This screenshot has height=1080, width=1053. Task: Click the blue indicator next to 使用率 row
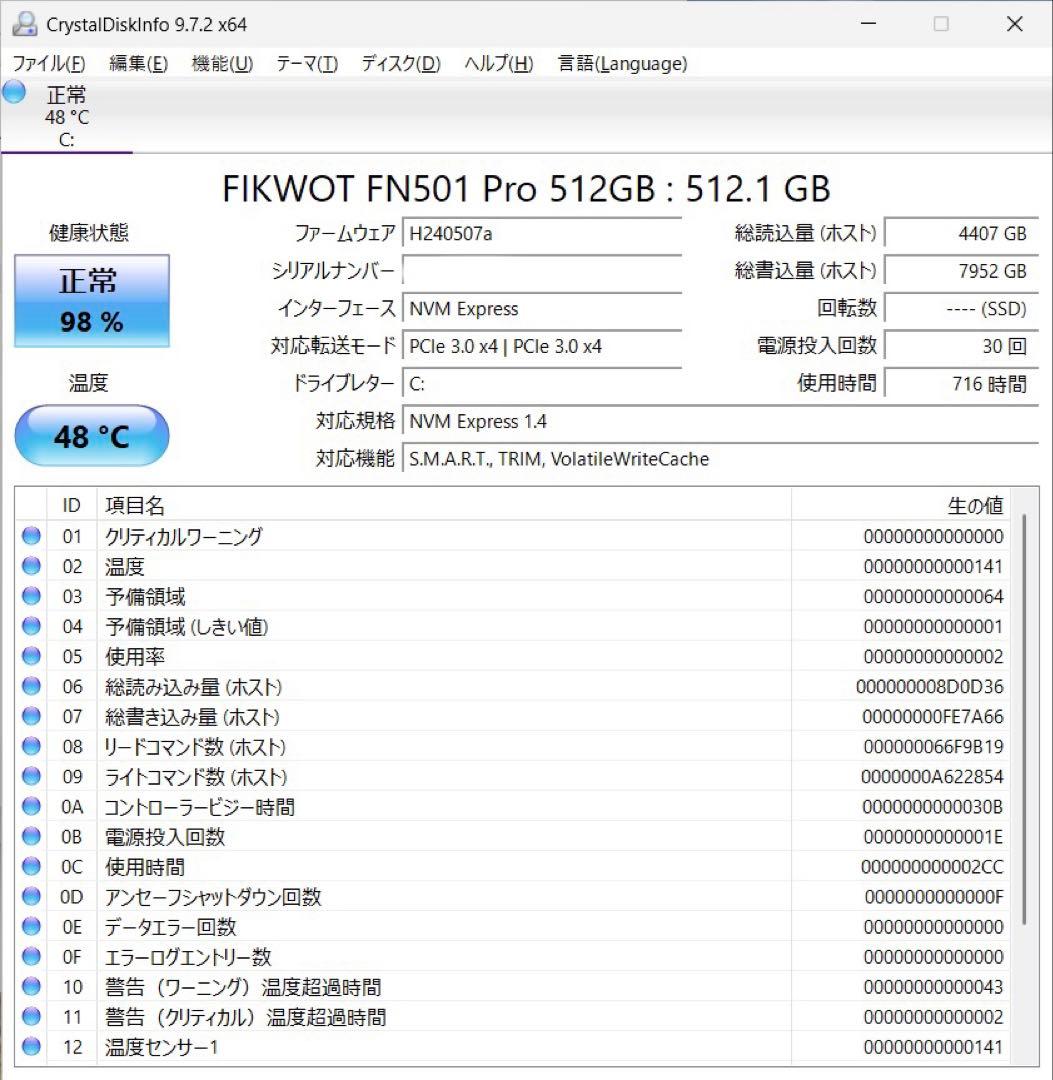pyautogui.click(x=30, y=657)
